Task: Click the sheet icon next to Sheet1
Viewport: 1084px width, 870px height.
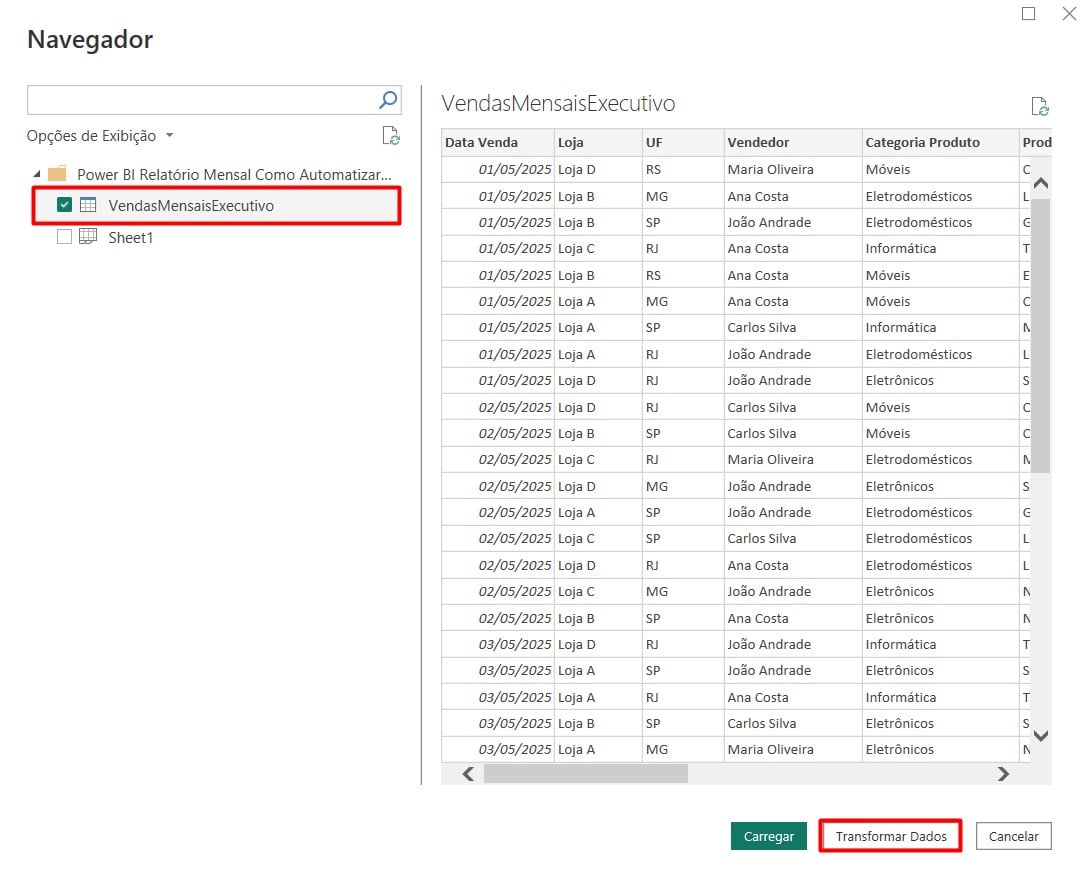Action: click(x=88, y=237)
